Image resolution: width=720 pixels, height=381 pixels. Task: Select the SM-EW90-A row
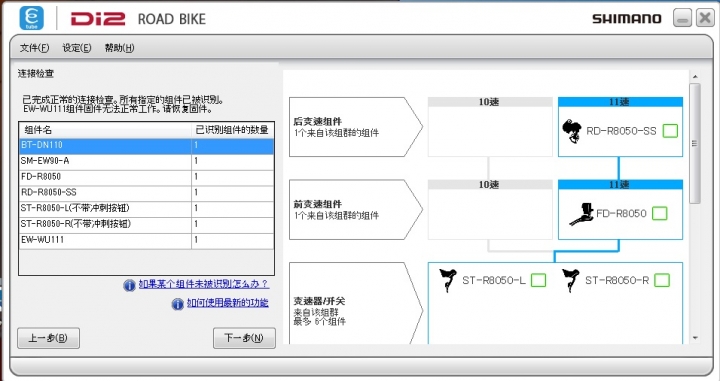point(146,161)
